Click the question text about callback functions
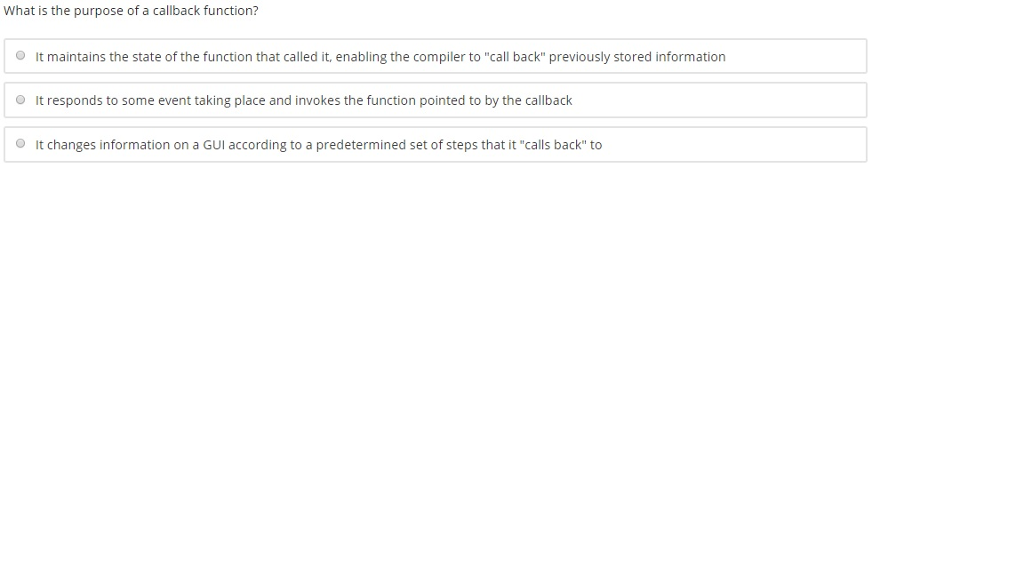 [x=130, y=10]
